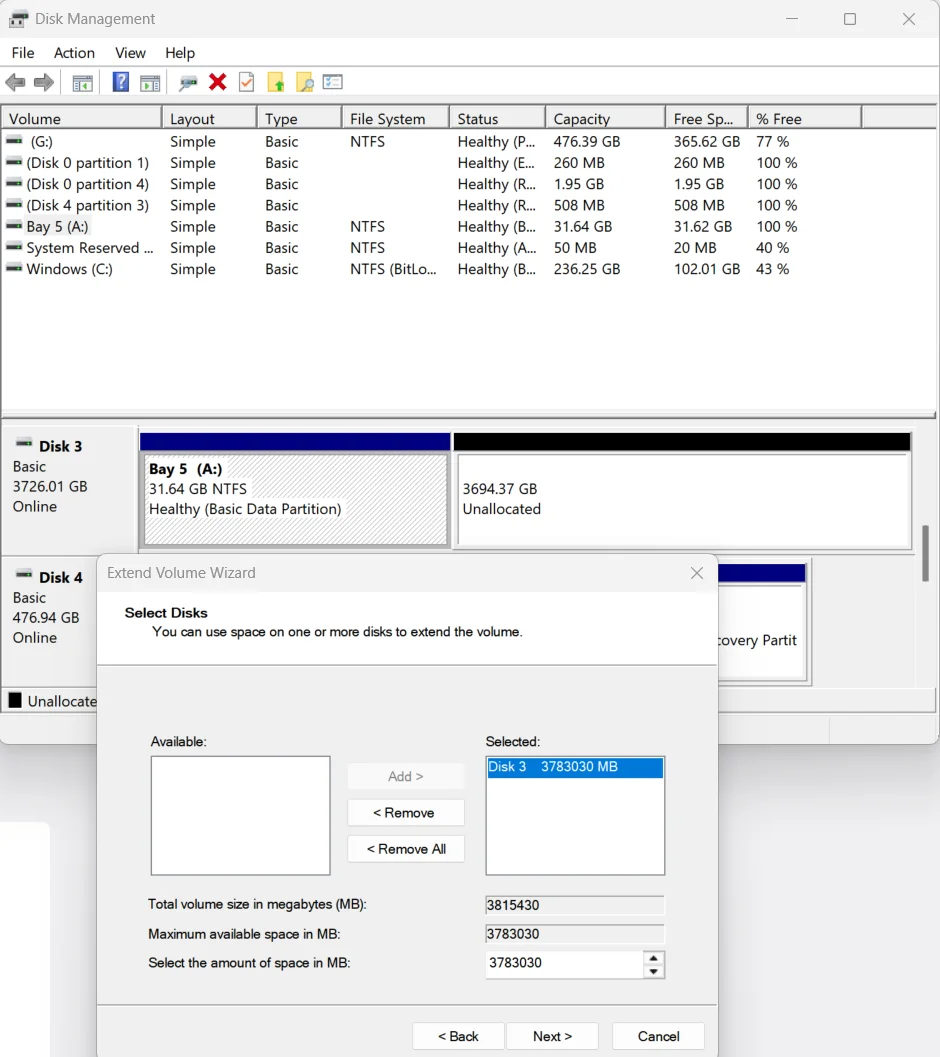Click the Properties checkmark toolbar icon
Viewport: 940px width, 1057px height.
(247, 82)
